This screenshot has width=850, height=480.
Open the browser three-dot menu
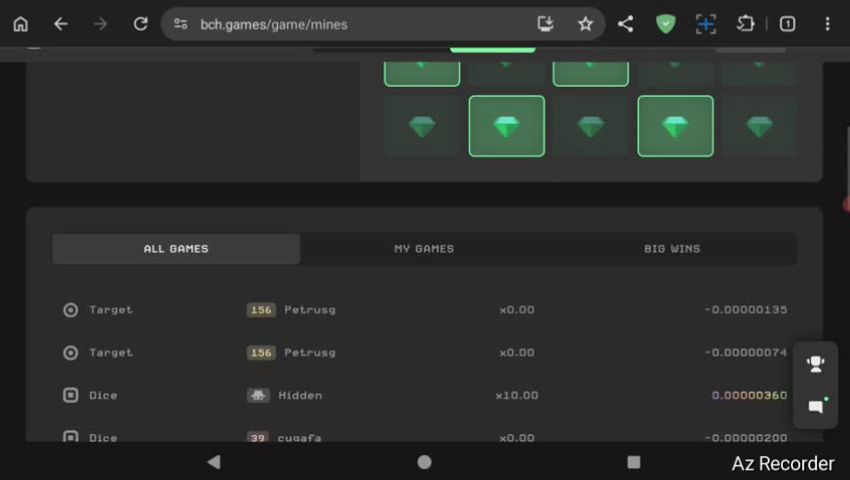(x=827, y=24)
